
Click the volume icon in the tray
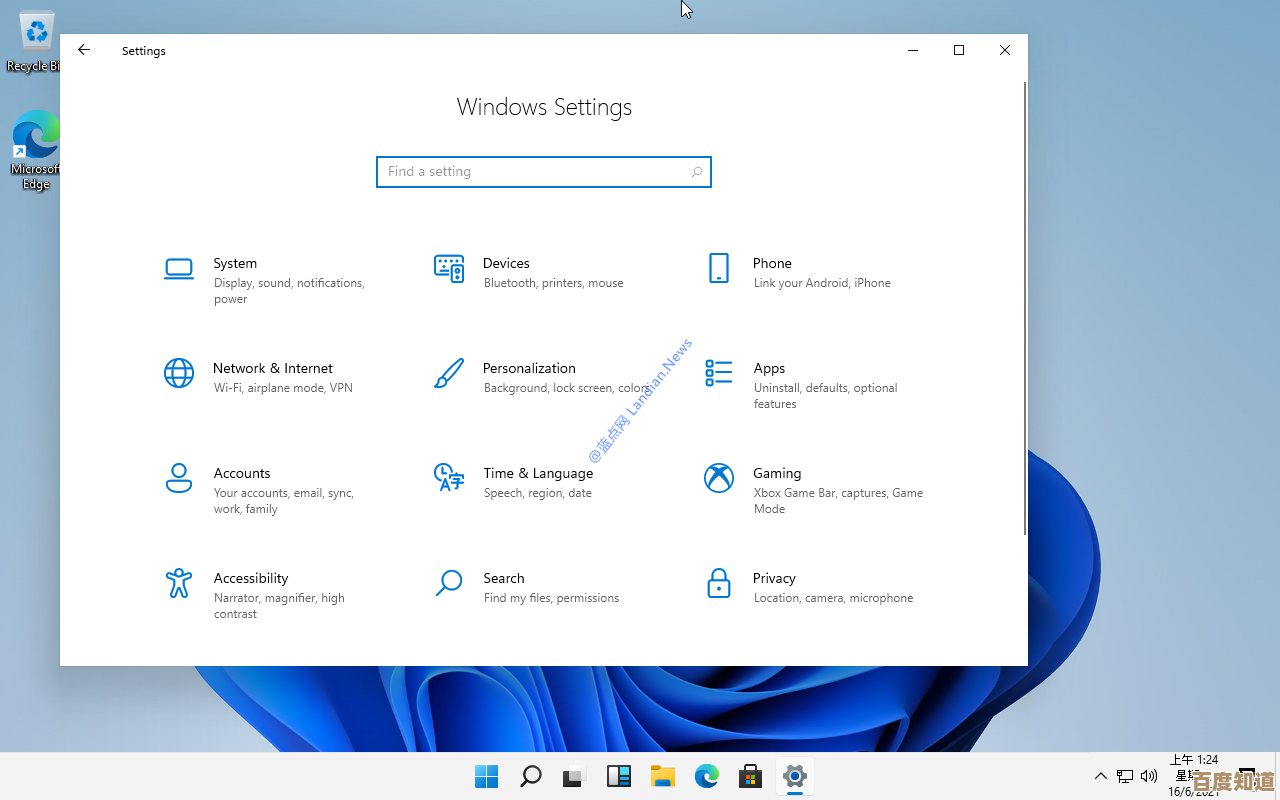click(1149, 775)
